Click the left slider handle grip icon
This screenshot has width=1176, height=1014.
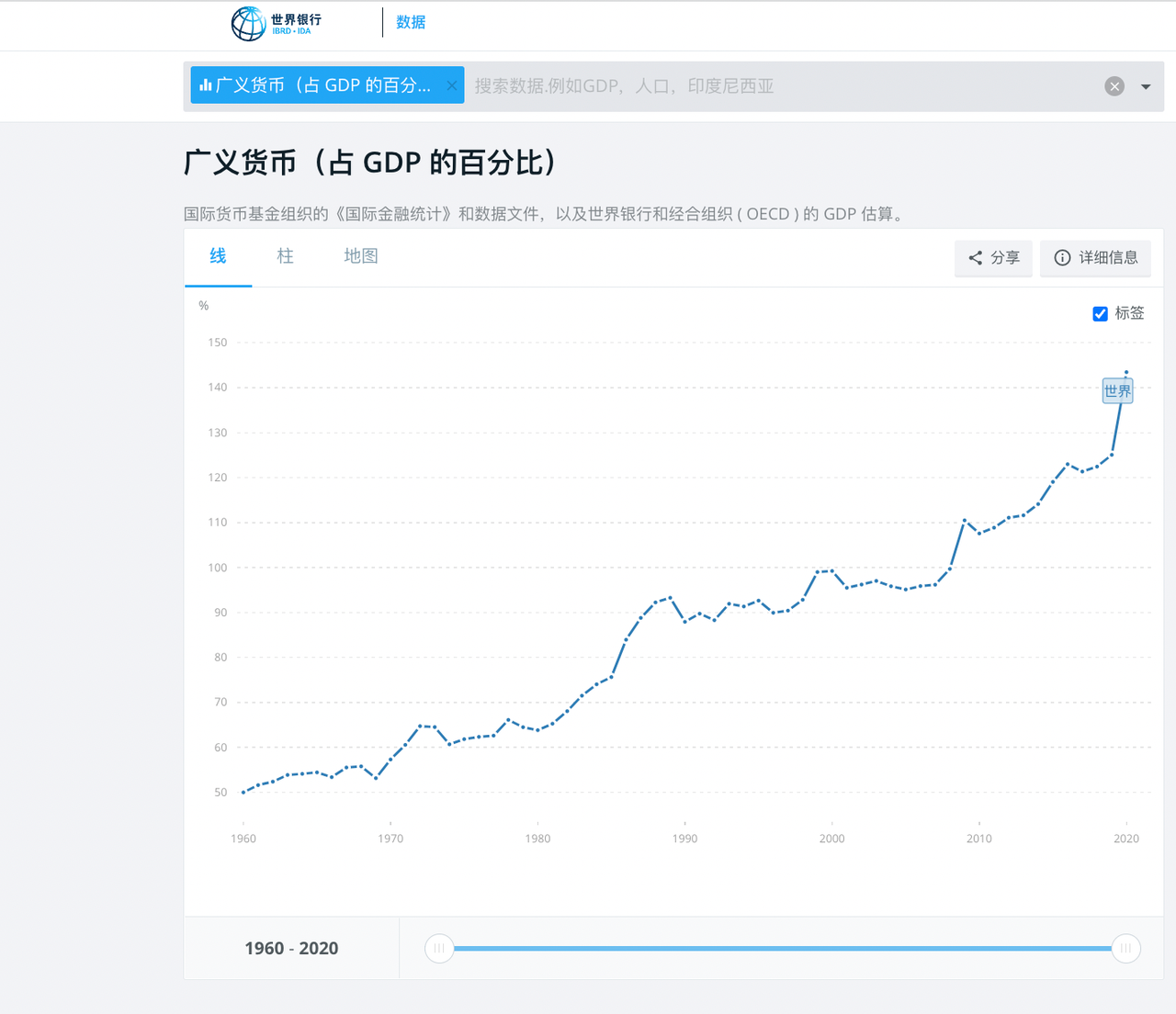439,948
